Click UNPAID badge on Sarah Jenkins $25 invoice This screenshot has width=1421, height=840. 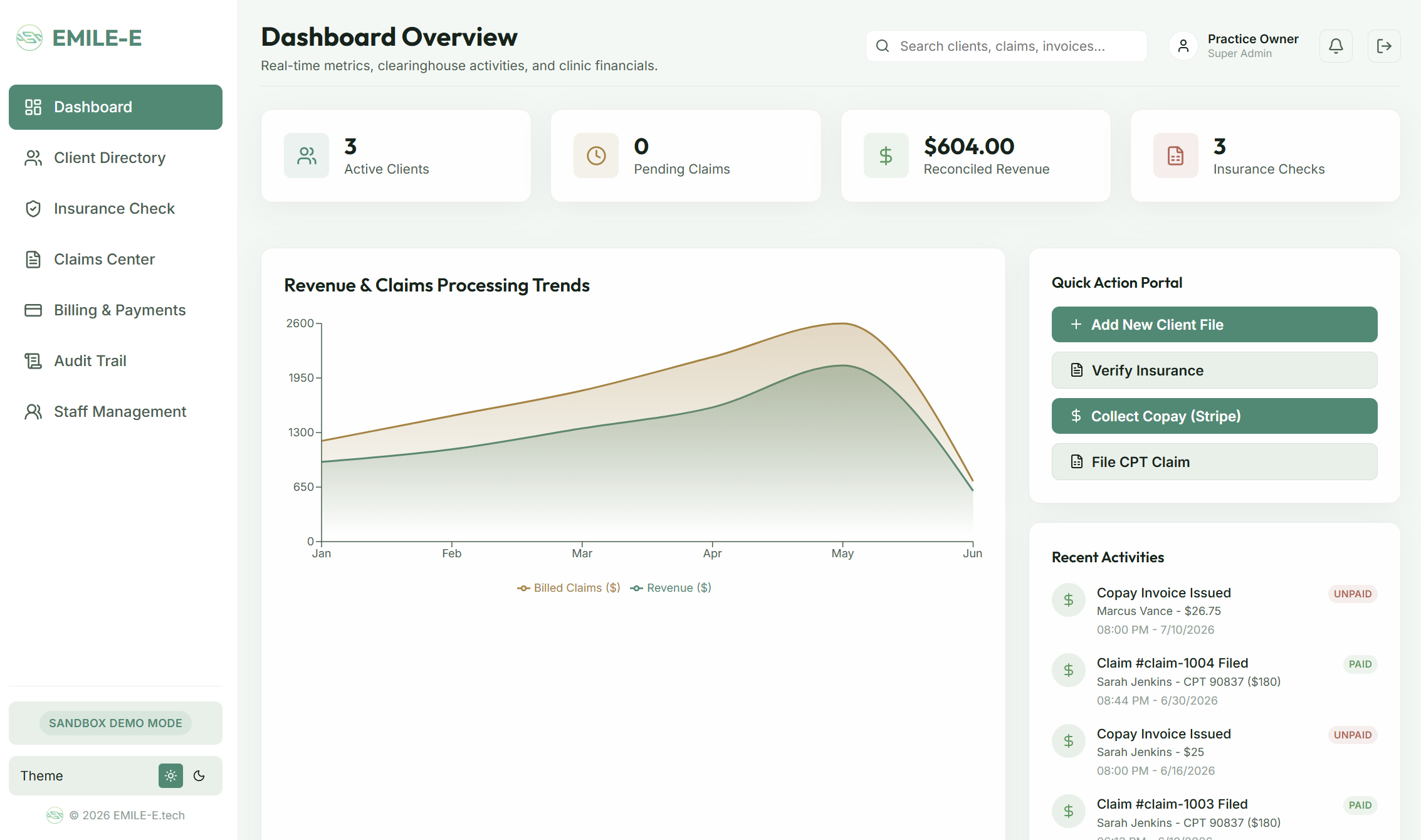point(1353,735)
